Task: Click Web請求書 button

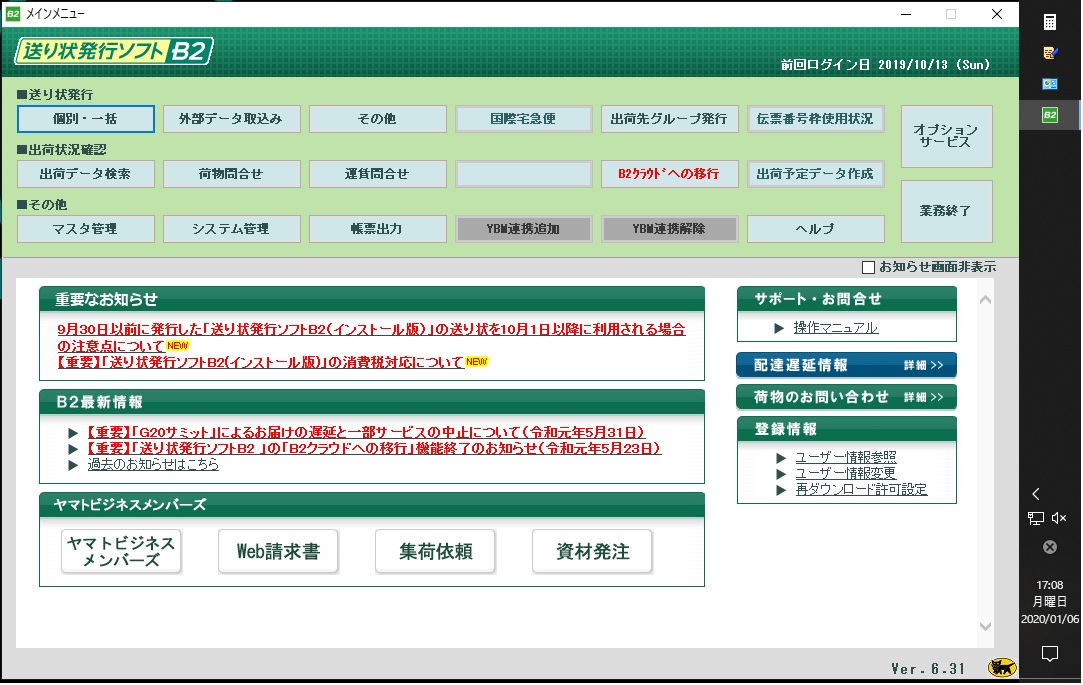Action: point(278,551)
